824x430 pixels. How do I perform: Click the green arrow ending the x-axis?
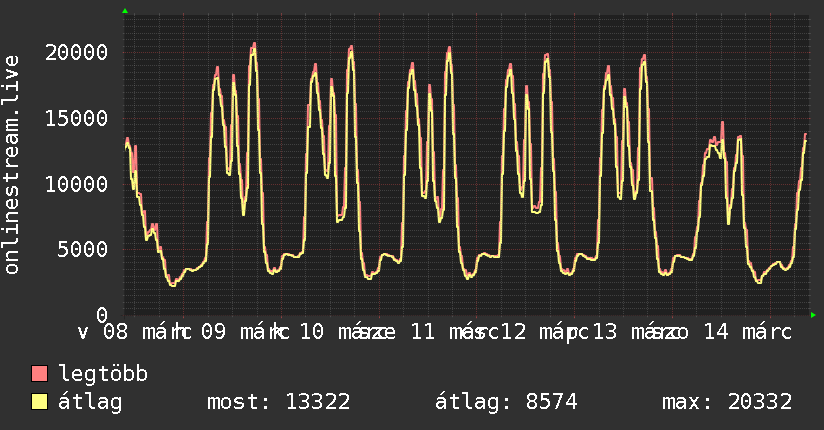pyautogui.click(x=813, y=315)
